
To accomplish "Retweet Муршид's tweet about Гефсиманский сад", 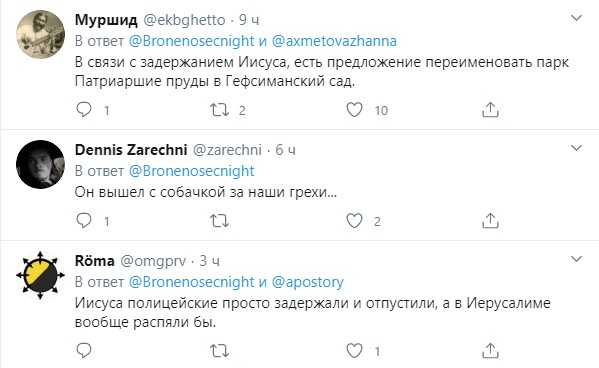I will click(219, 110).
